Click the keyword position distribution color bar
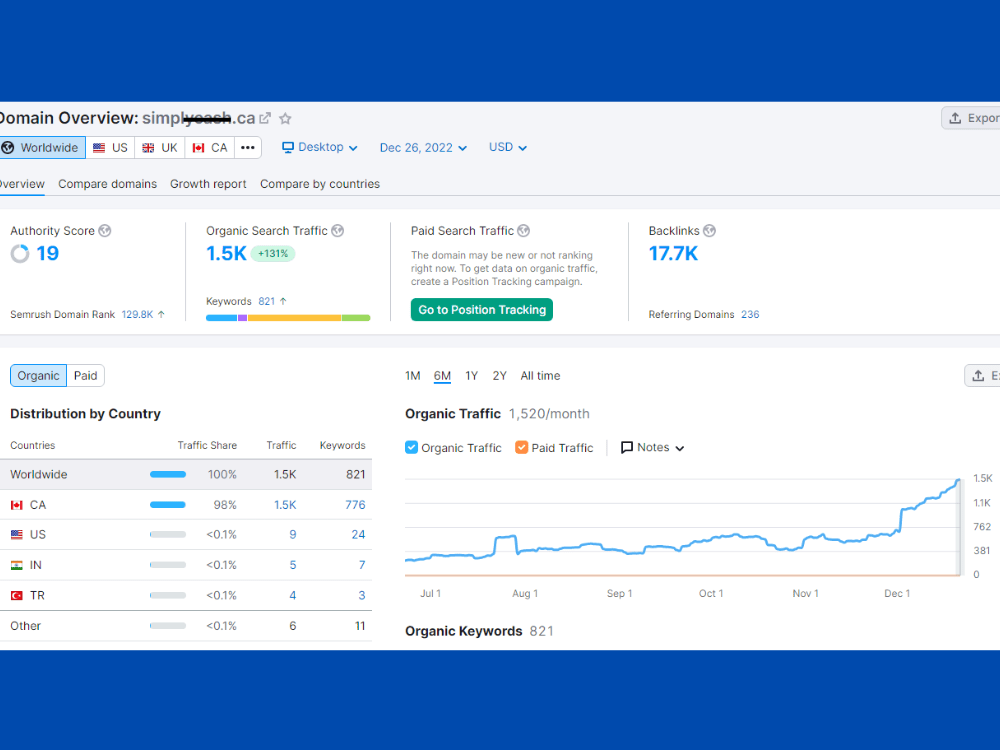Image resolution: width=1000 pixels, height=750 pixels. pos(288,318)
